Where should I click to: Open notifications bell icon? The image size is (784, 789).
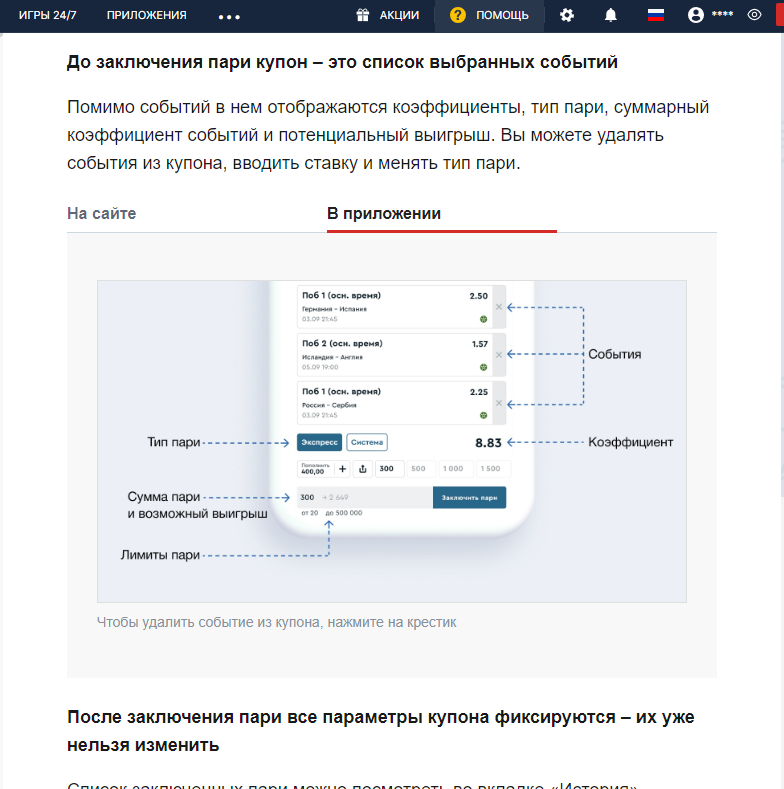point(610,15)
